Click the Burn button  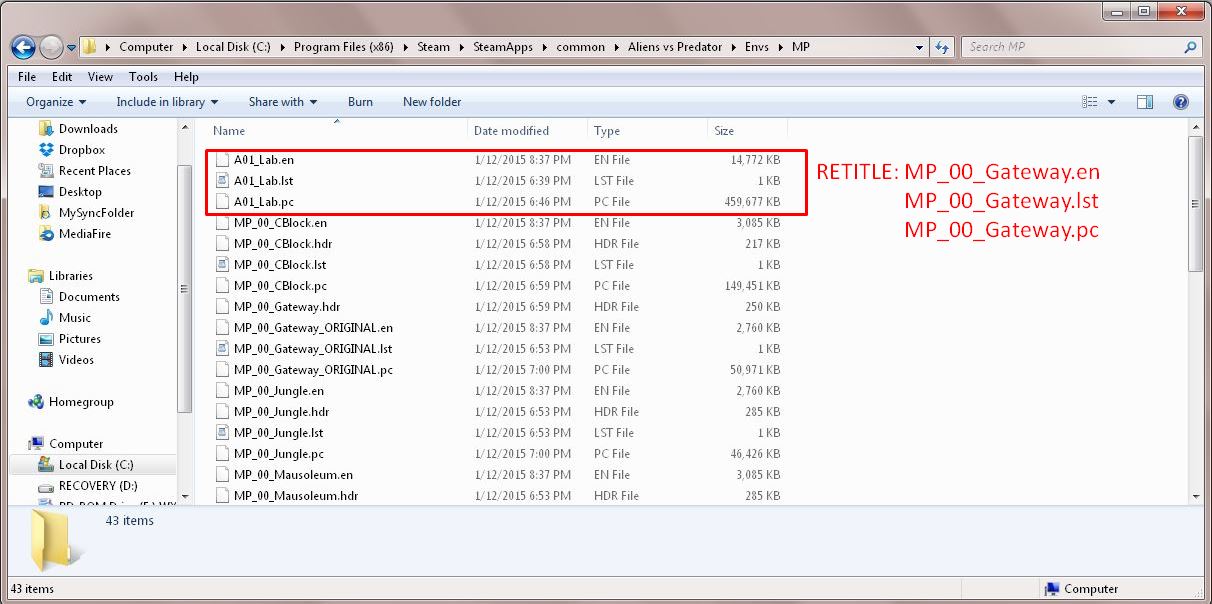pos(360,102)
